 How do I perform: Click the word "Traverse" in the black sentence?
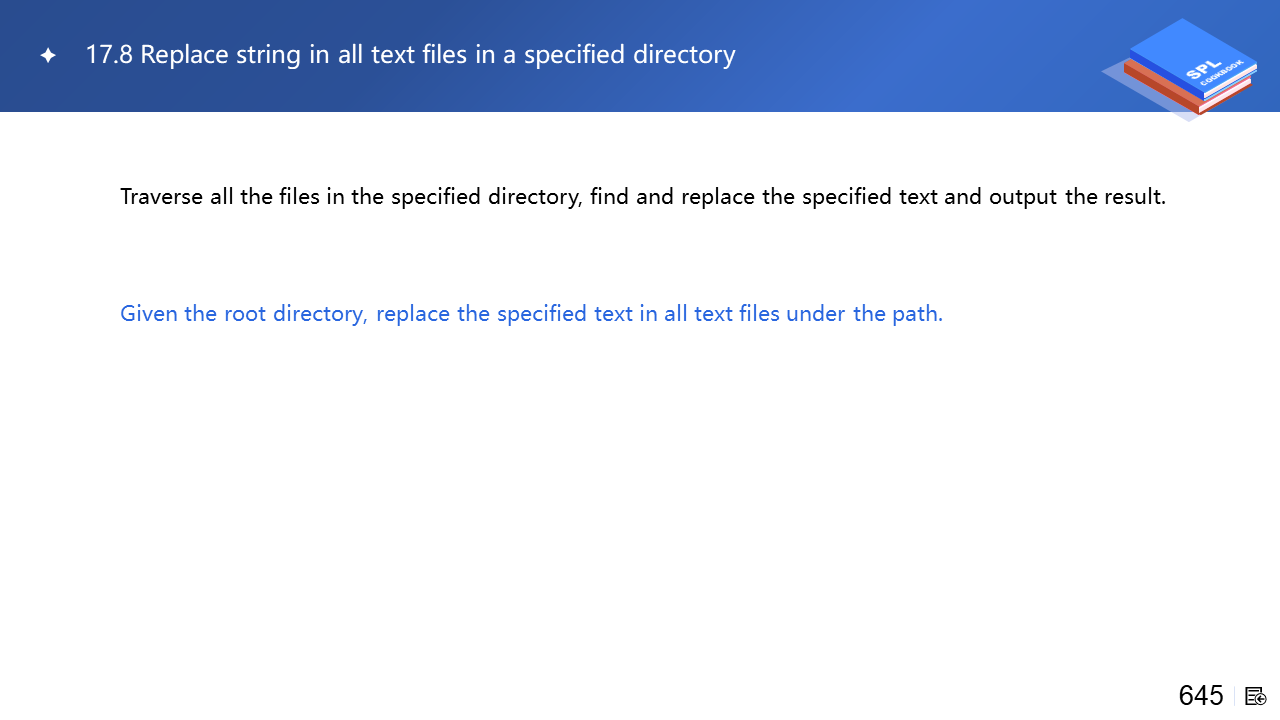point(162,197)
